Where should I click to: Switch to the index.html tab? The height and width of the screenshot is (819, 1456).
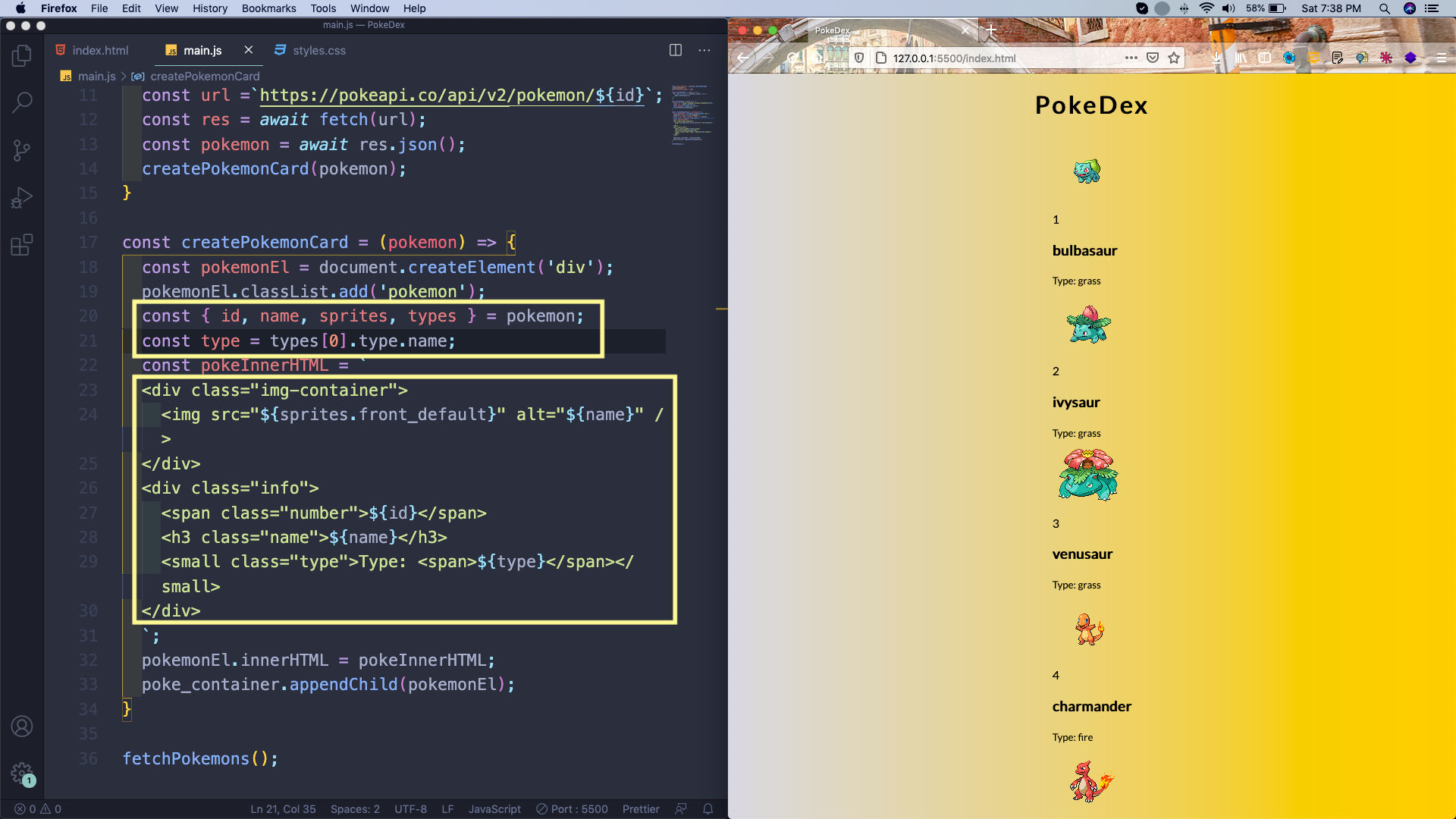[x=92, y=50]
